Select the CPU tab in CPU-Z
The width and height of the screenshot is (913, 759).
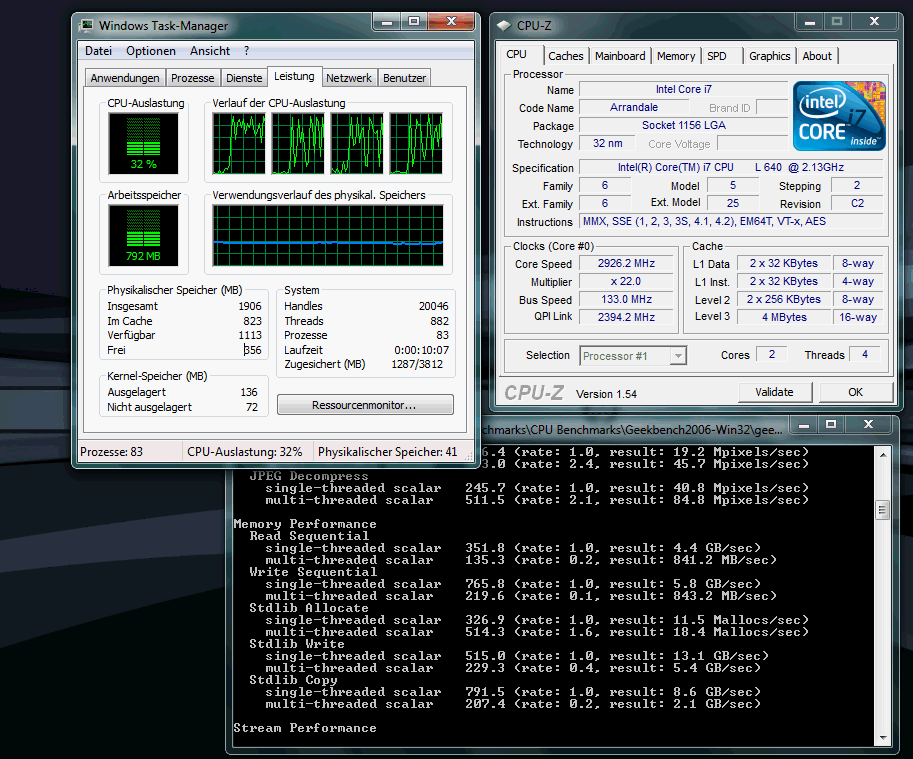point(516,54)
